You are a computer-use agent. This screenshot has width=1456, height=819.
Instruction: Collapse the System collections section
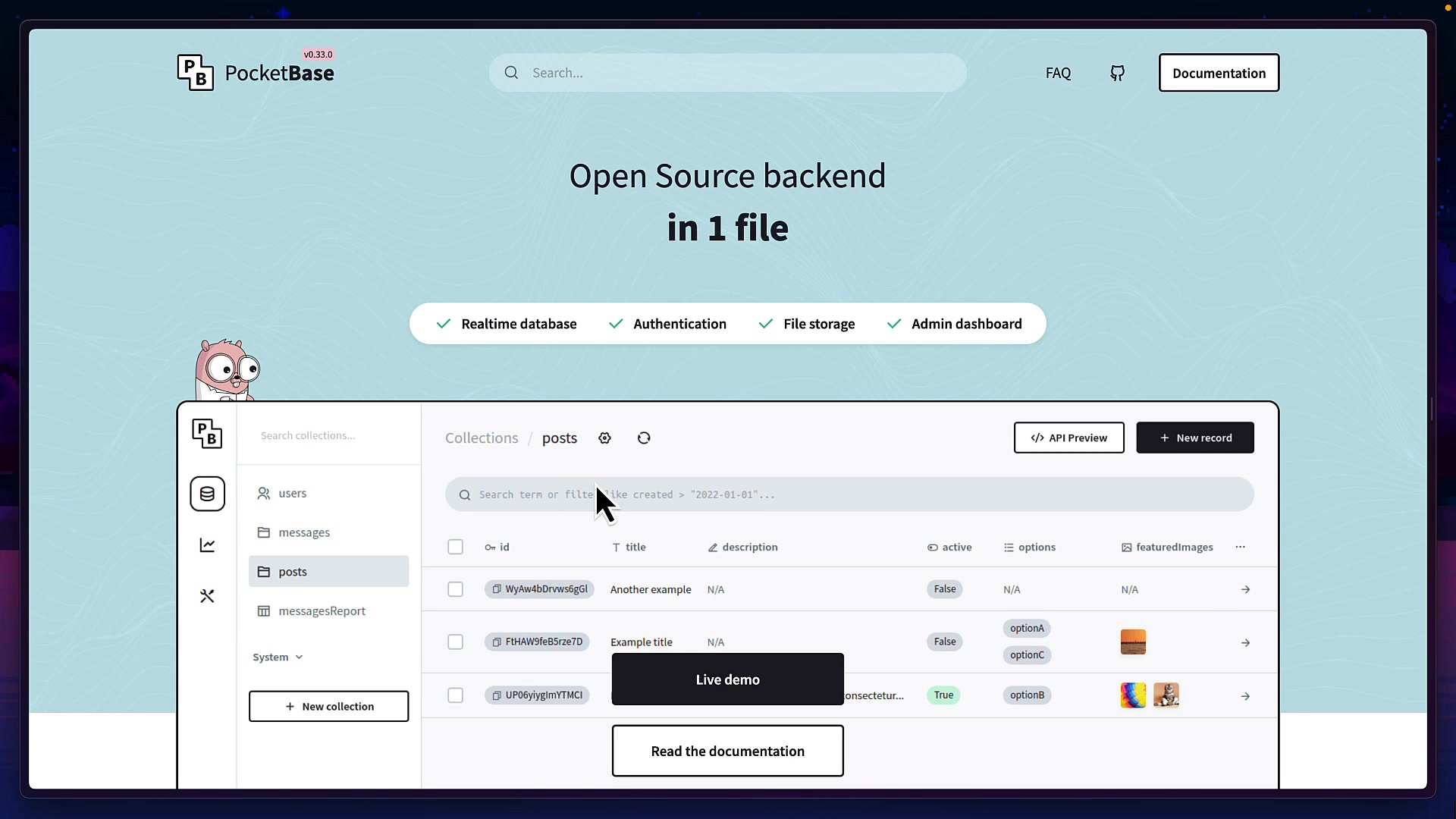[x=277, y=657]
